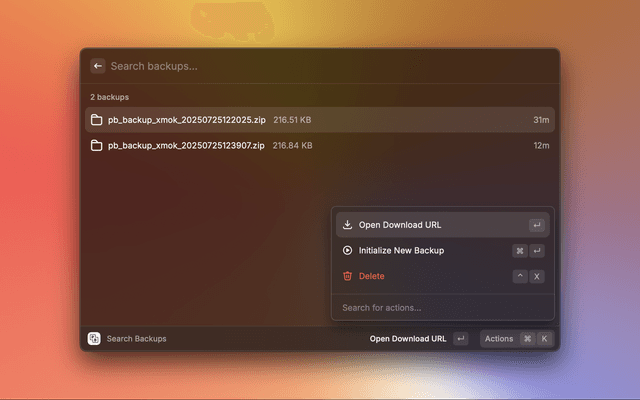The image size is (640, 400).
Task: Click the 12m timestamp of second backup
Action: pos(541,146)
